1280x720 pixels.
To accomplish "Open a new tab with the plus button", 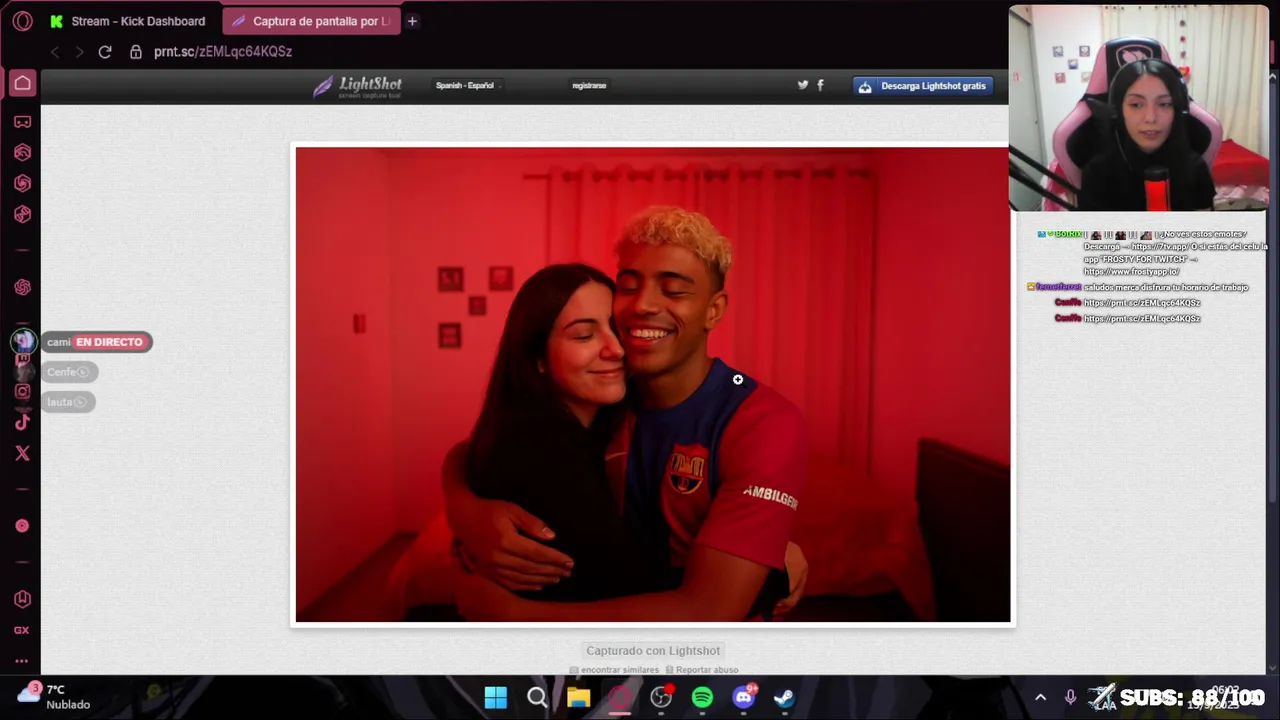I will tap(412, 21).
